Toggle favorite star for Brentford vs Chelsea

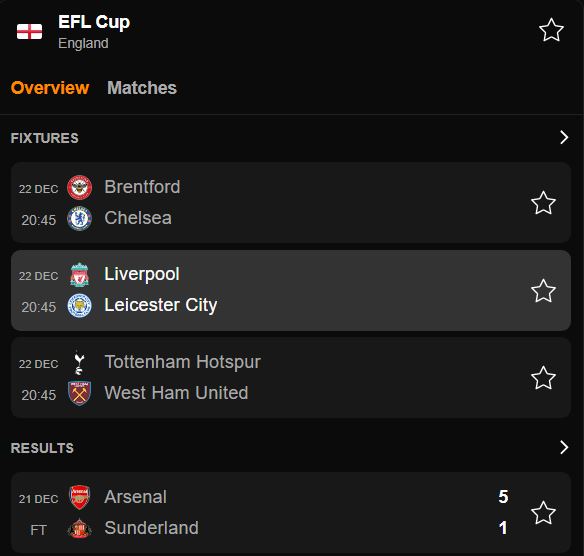click(x=543, y=203)
